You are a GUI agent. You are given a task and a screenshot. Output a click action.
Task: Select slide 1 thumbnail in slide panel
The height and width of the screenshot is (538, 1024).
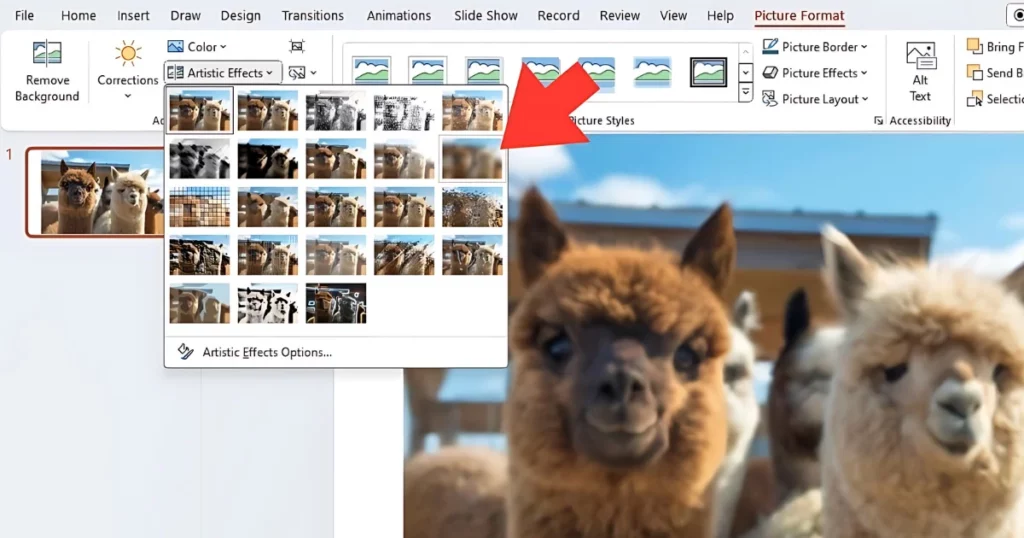coord(95,192)
